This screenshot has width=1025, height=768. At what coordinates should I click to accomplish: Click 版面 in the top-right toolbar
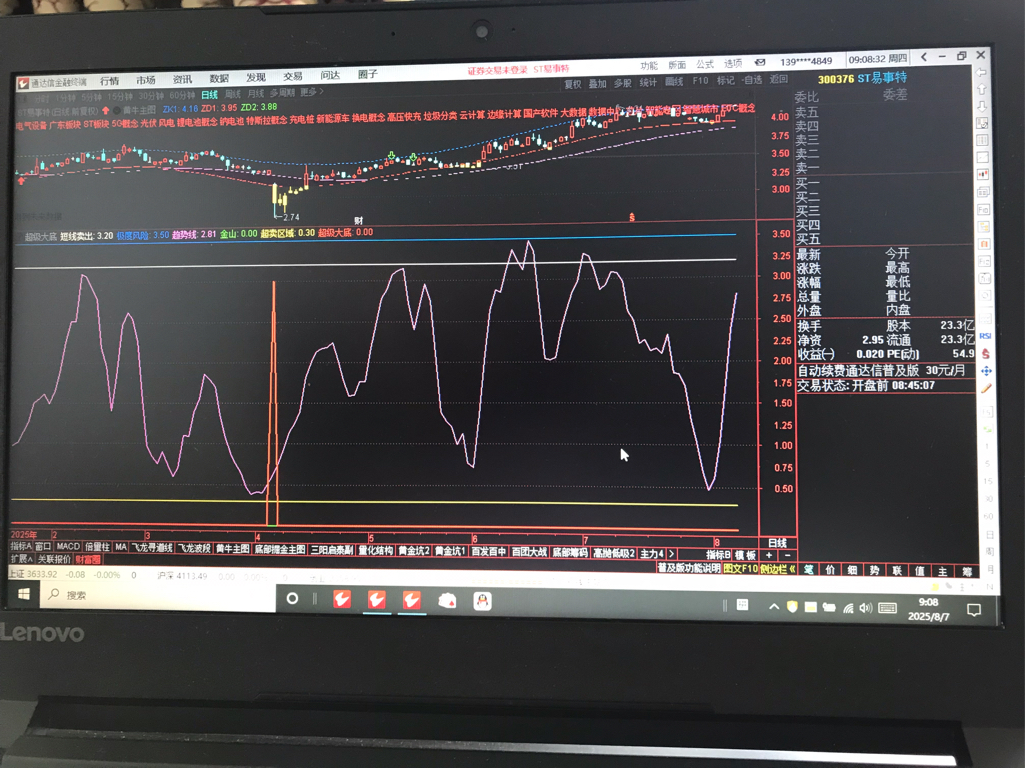677,65
